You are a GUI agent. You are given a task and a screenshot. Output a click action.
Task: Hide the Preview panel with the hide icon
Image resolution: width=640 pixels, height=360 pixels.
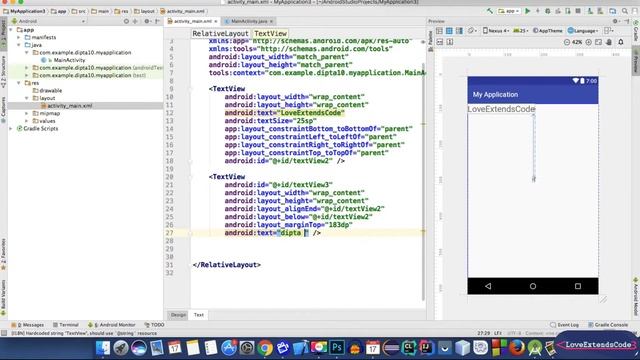click(627, 21)
